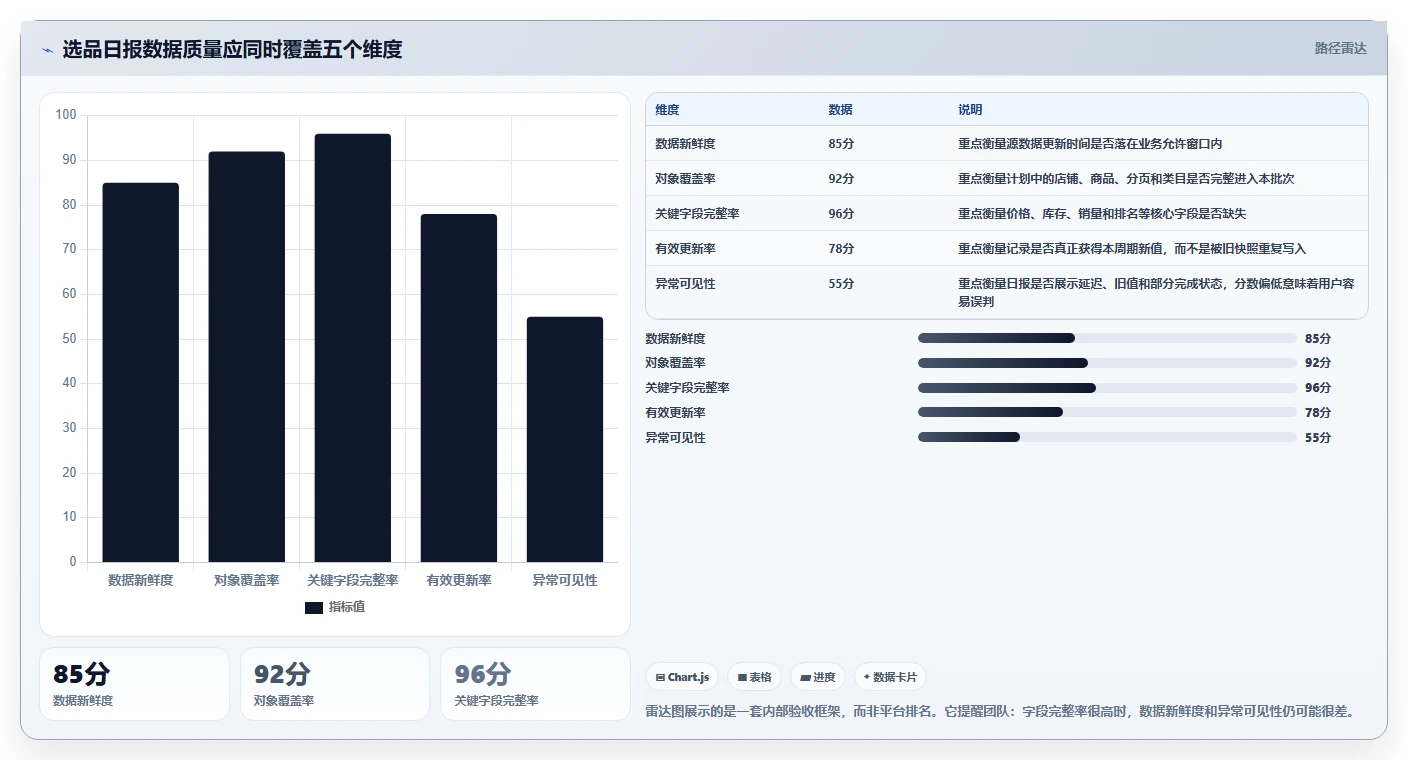
Task: Click the description about 业务允许窗口
Action: click(x=1090, y=144)
